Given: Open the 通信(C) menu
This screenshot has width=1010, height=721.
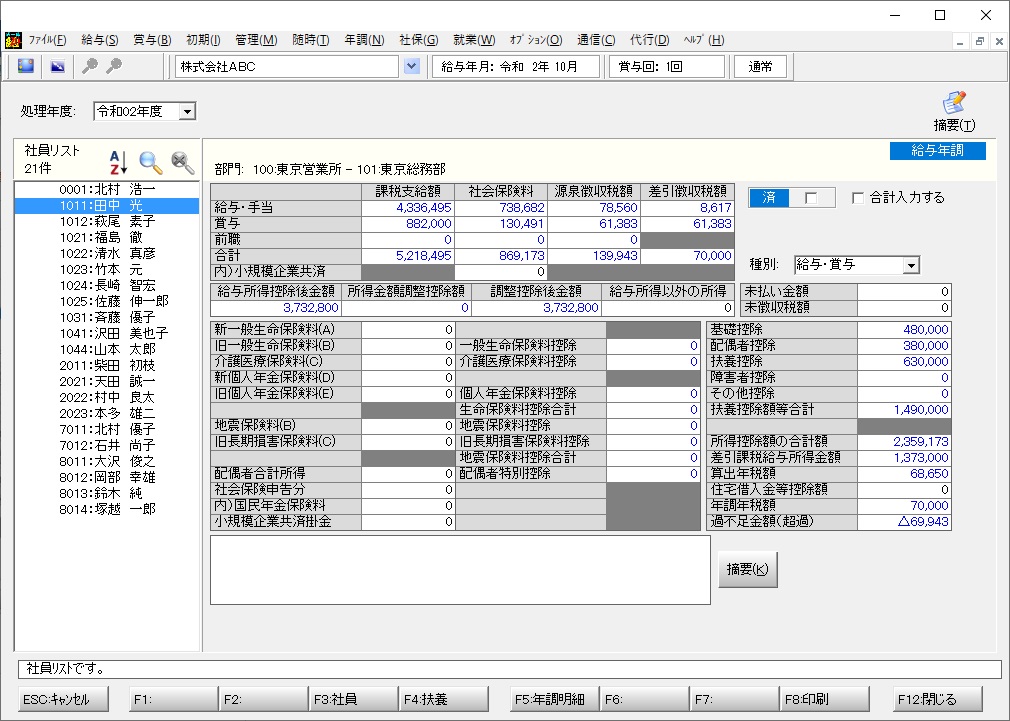Looking at the screenshot, I should (596, 40).
